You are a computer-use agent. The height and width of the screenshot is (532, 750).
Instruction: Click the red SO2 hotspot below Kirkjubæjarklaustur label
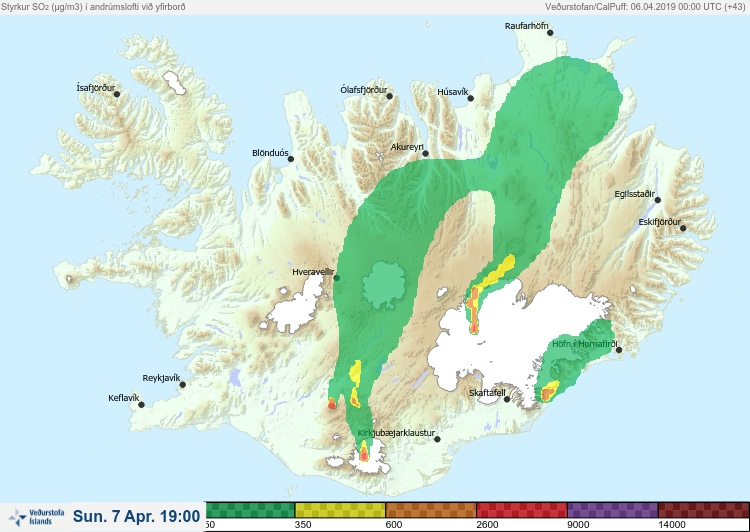[x=364, y=454]
